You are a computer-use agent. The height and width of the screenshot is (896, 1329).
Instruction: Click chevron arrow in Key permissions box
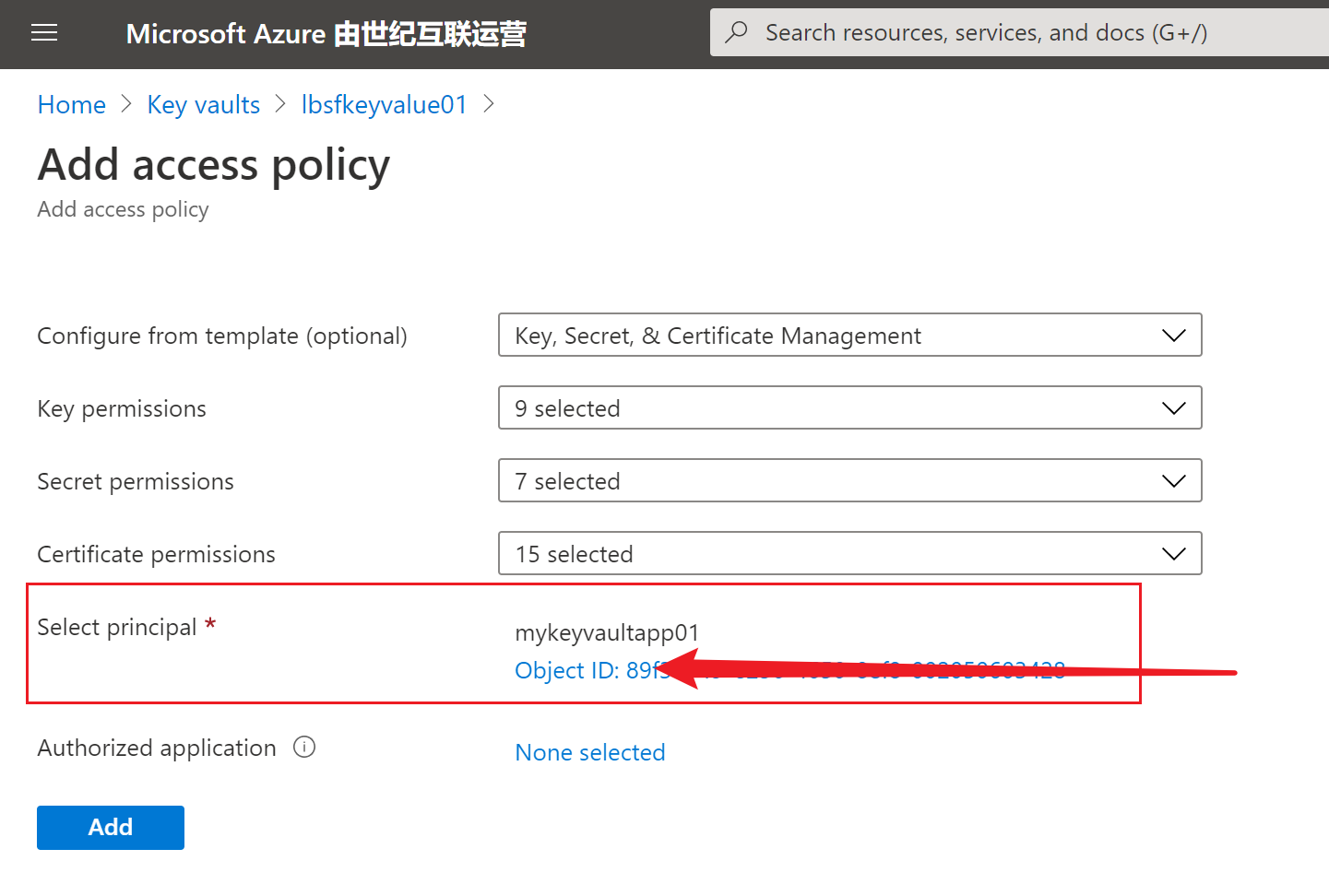tap(1173, 408)
